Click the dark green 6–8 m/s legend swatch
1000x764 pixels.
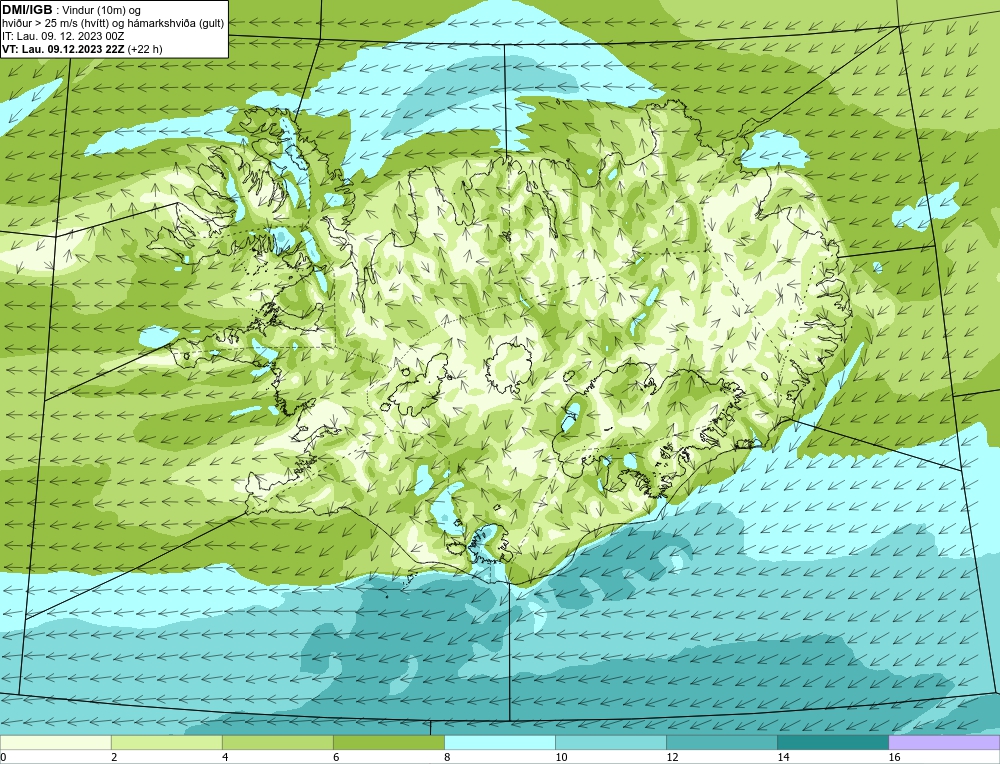(x=388, y=742)
